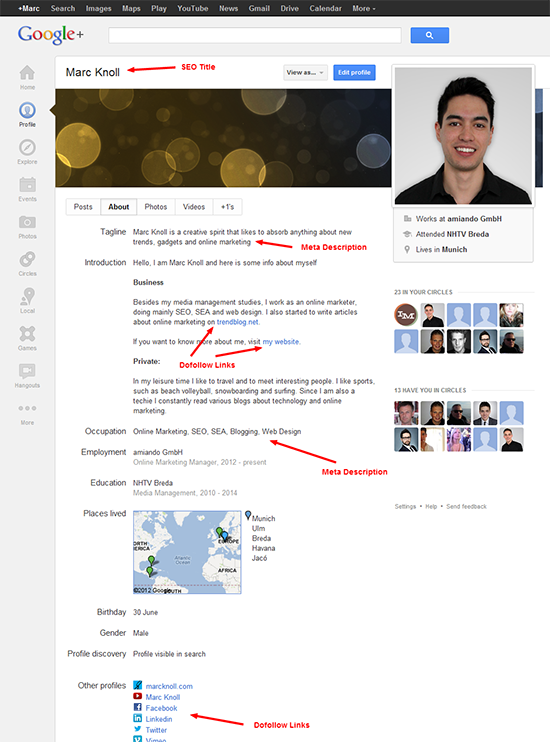Open the Facebook profile link

(161, 708)
